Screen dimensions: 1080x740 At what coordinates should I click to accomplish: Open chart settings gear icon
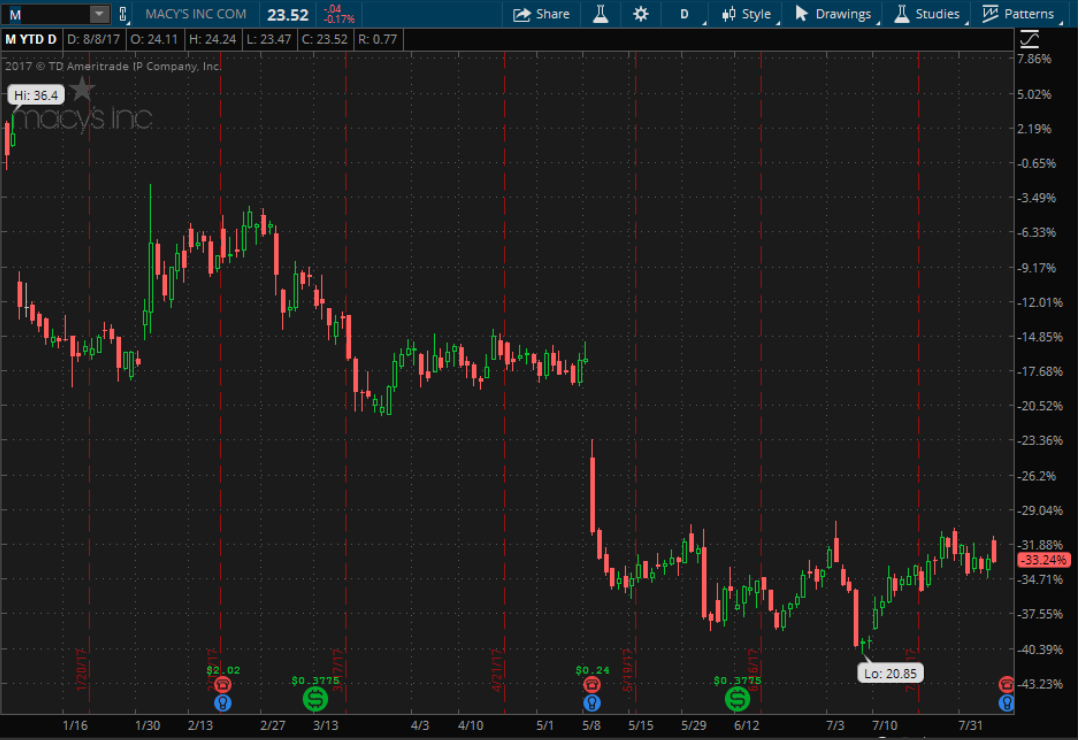click(x=641, y=14)
